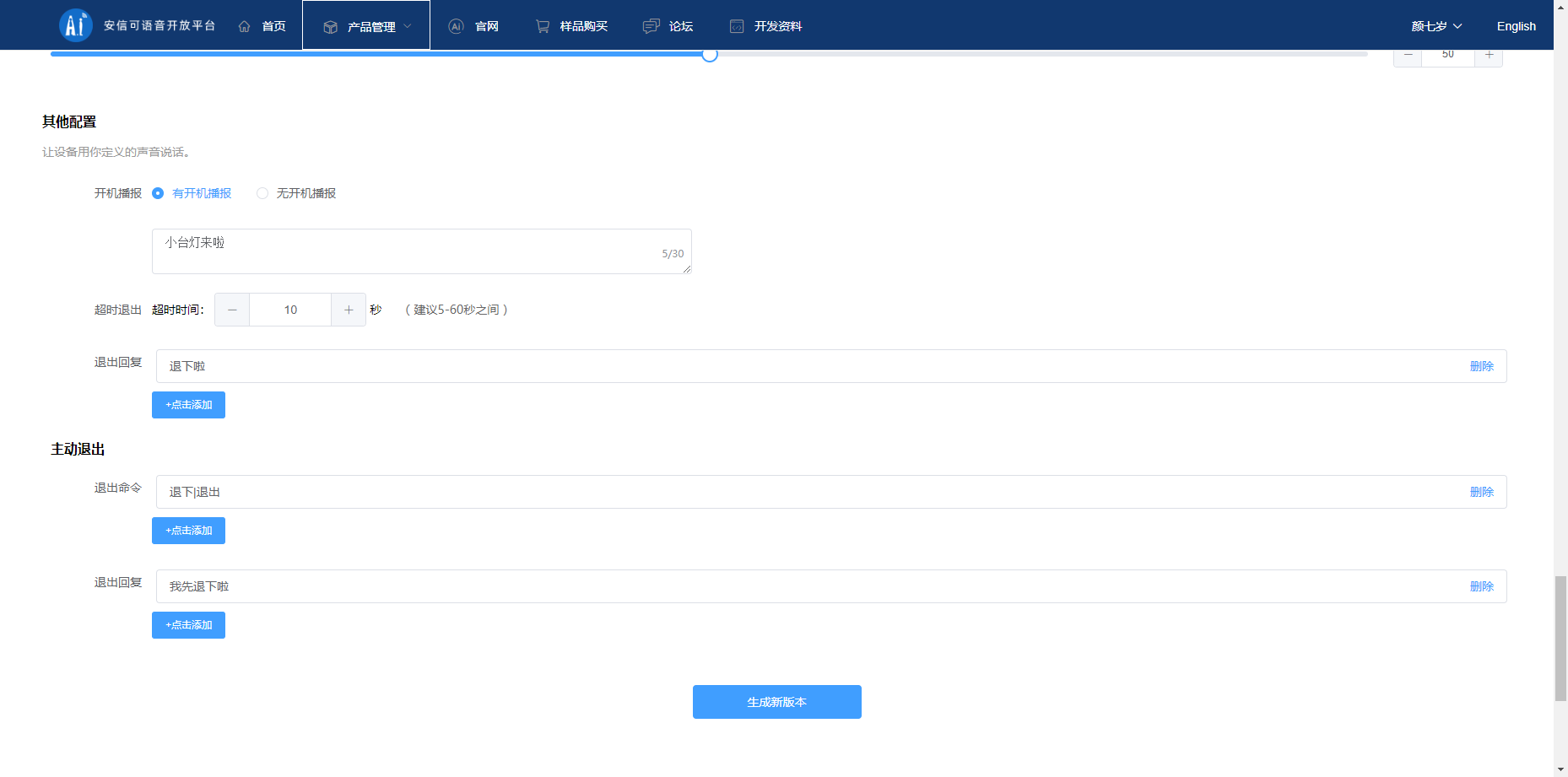Click the 开机播报 label
Screen dimensions: 1568x777
tap(118, 193)
